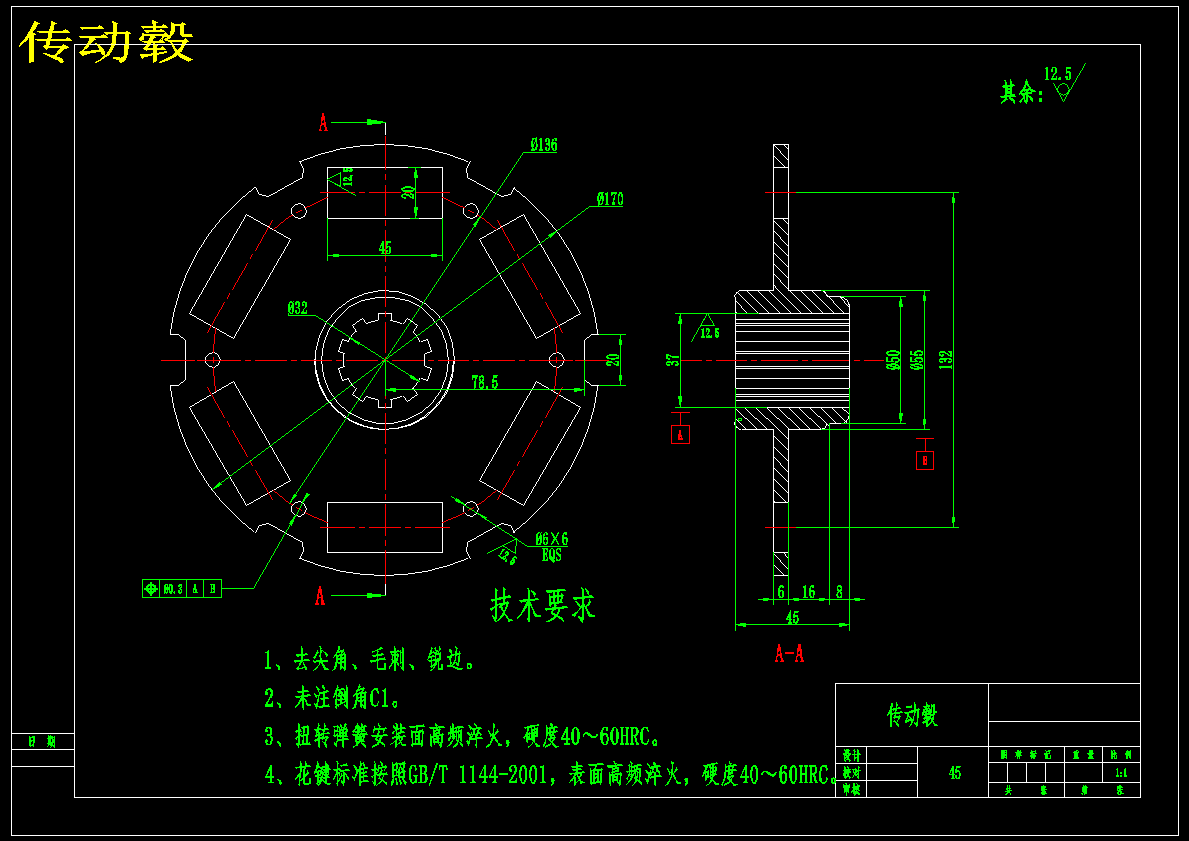This screenshot has width=1189, height=841.
Task: Click the 12.5 roughness symbol in section view
Action: tap(707, 326)
